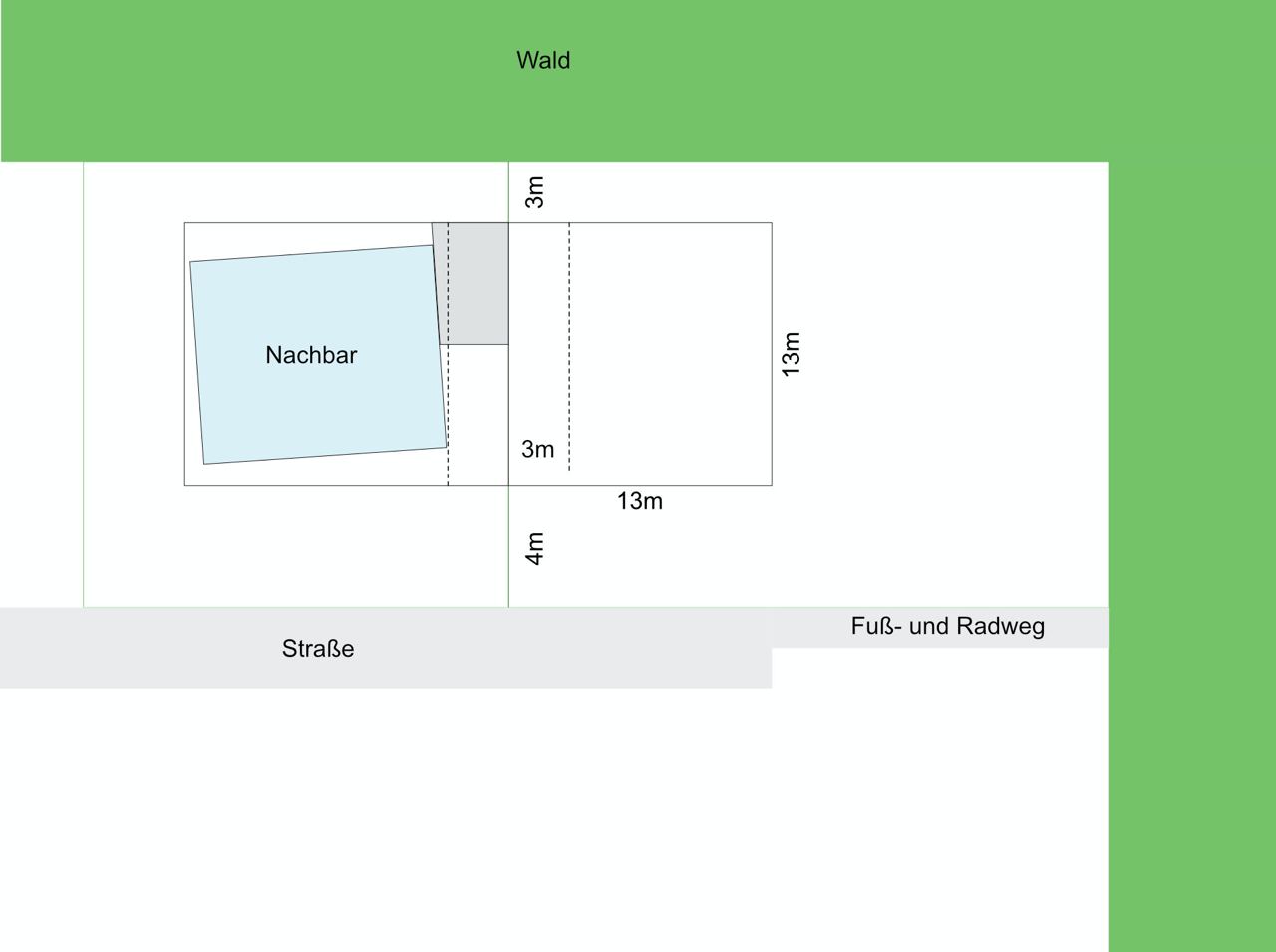Click the Straße text label
This screenshot has width=1276, height=952.
pyautogui.click(x=318, y=649)
